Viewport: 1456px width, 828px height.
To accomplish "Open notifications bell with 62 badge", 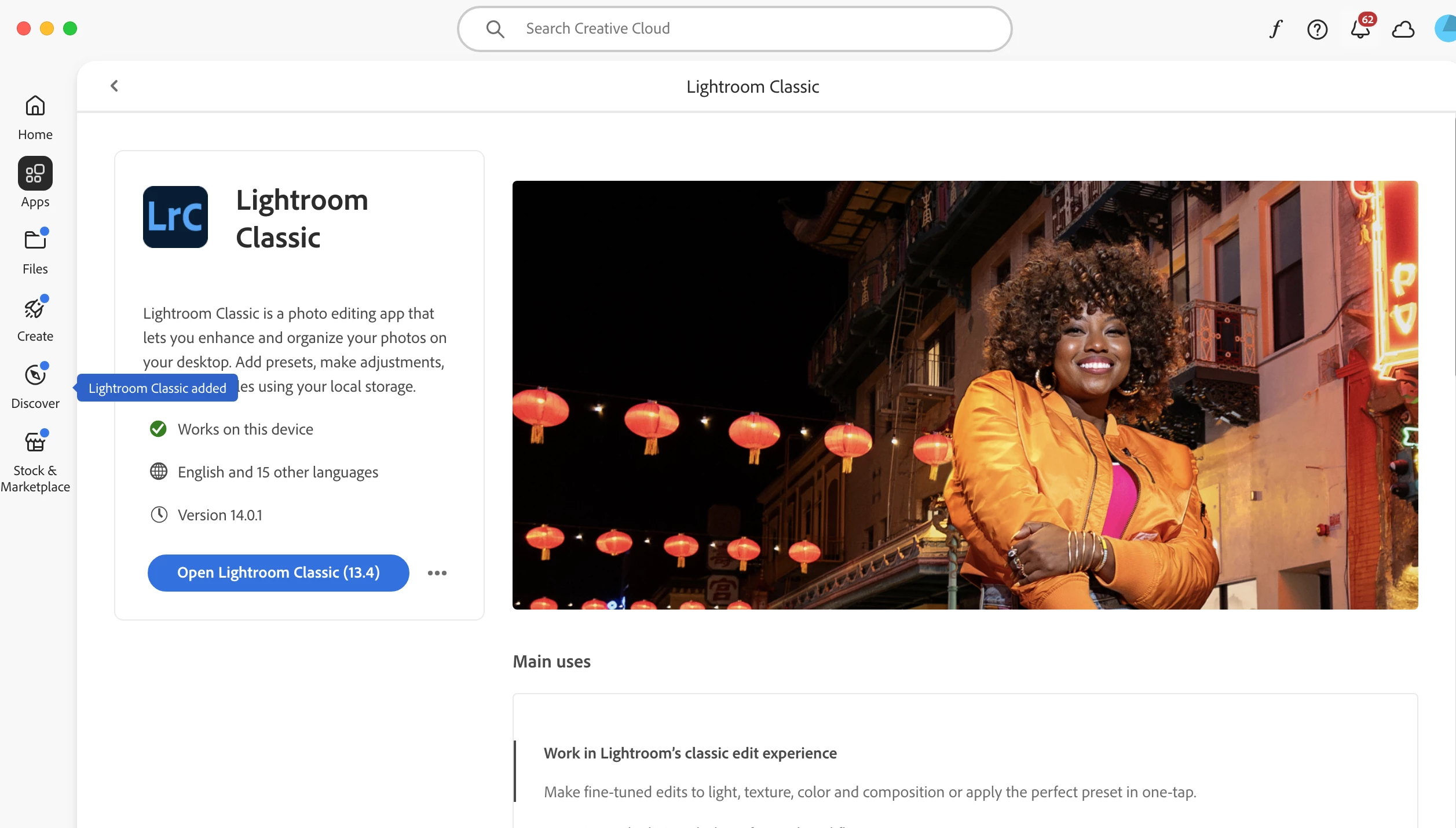I will click(x=1359, y=29).
